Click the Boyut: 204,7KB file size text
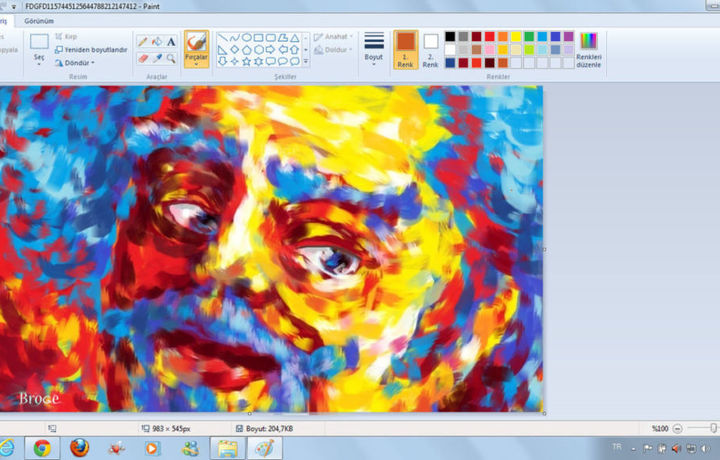 [x=270, y=429]
